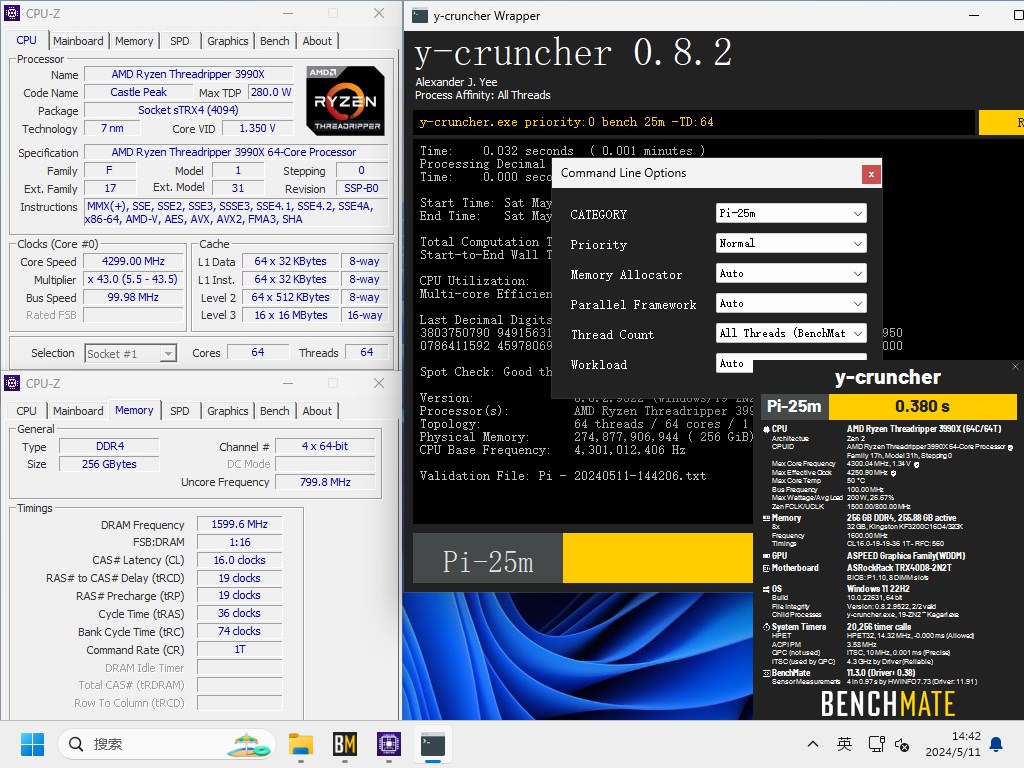Click the Core Speed 4299.00 MHz value

tap(133, 261)
